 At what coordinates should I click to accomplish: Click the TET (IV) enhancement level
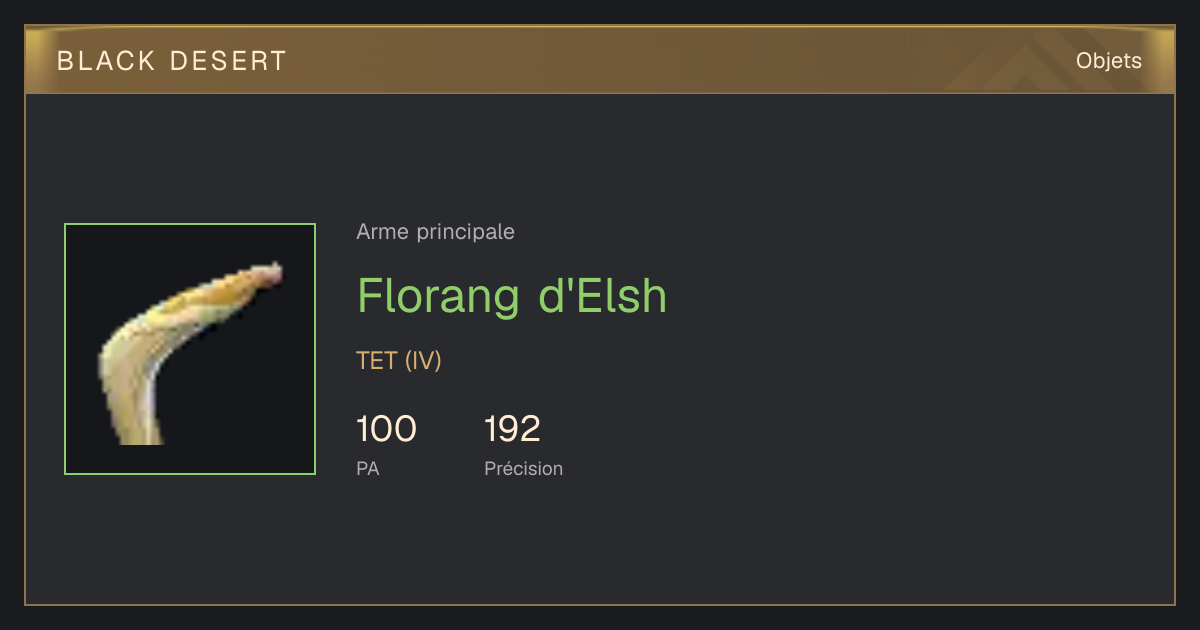(x=399, y=361)
